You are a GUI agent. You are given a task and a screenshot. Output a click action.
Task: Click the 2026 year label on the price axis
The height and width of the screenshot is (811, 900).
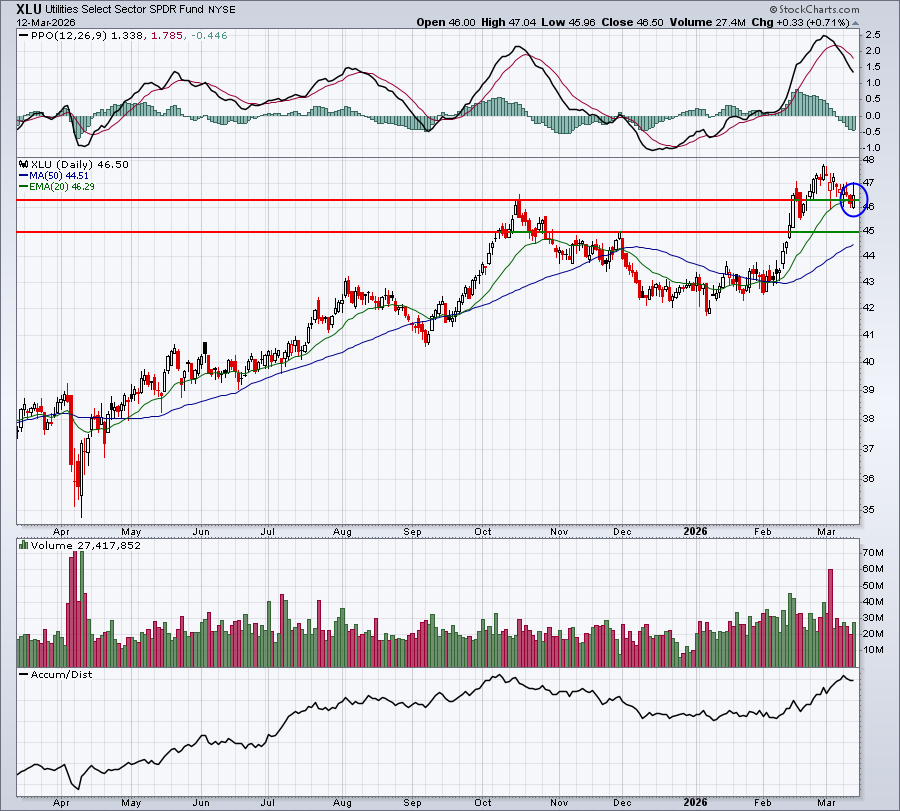[x=695, y=531]
